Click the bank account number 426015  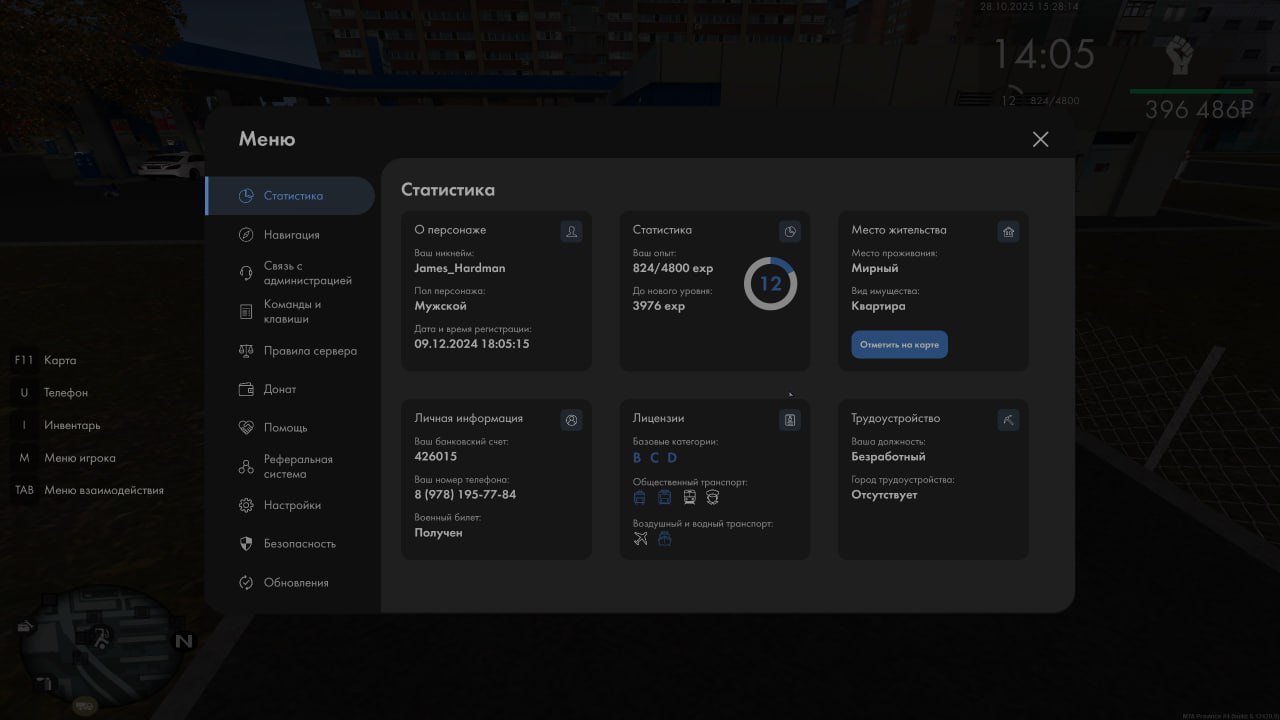(x=436, y=456)
